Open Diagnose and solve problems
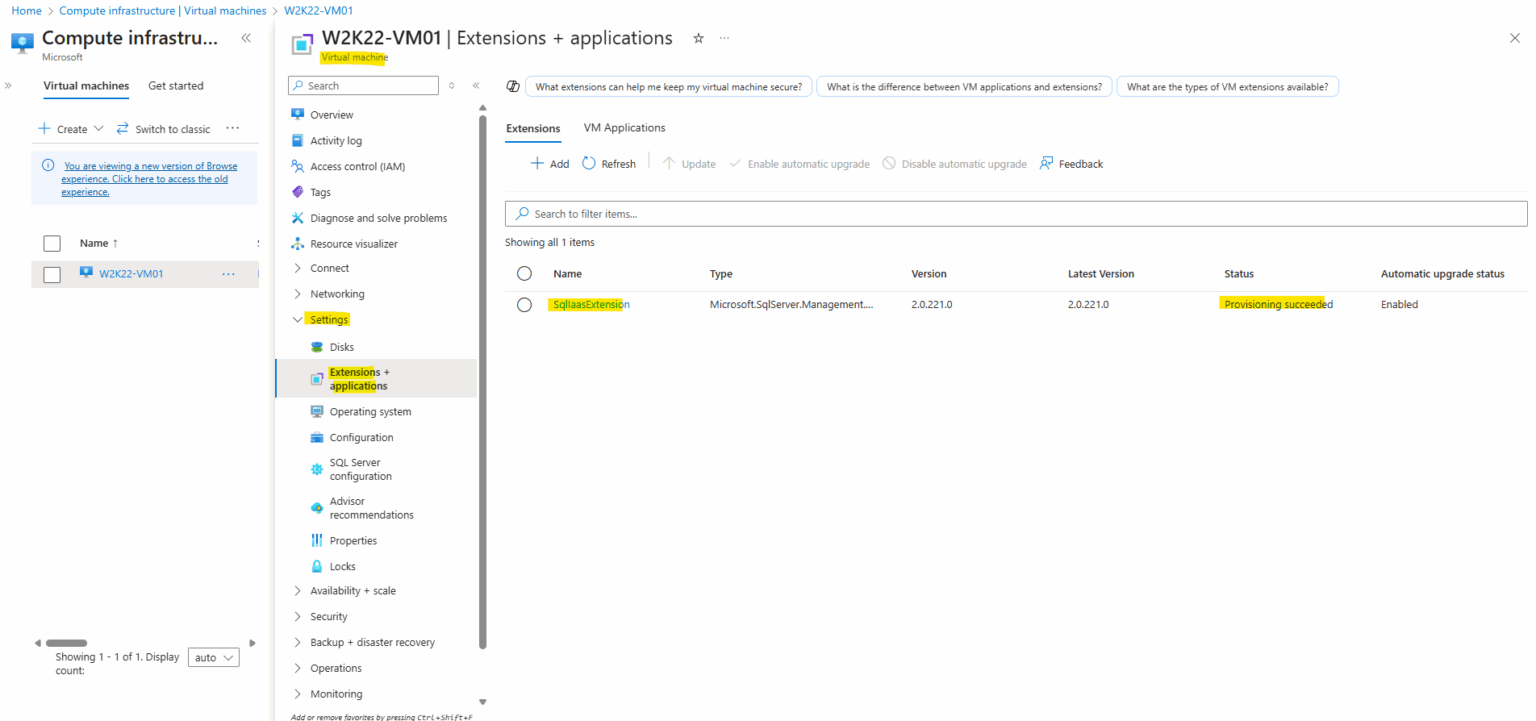Image resolution: width=1536 pixels, height=721 pixels. point(371,217)
